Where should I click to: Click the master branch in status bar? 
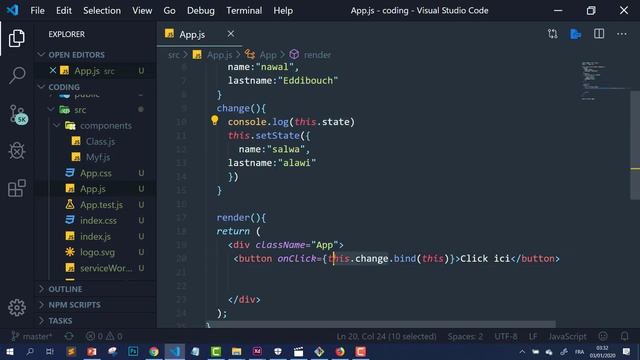tap(32, 336)
